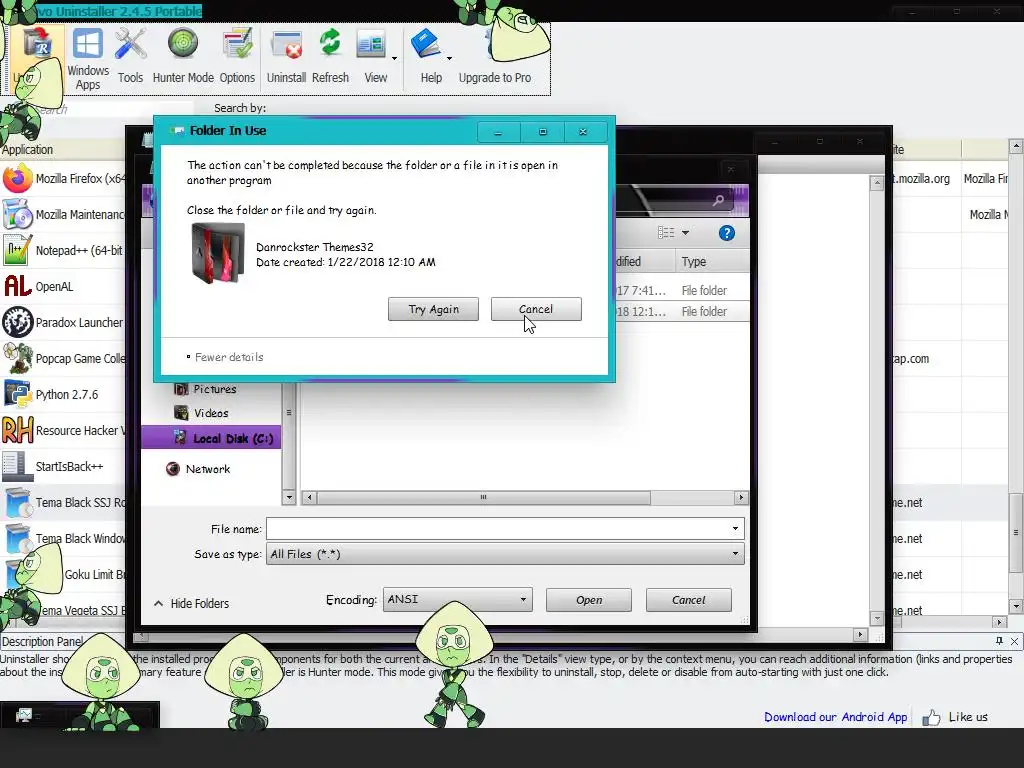Click Open button in file dialog

point(588,600)
